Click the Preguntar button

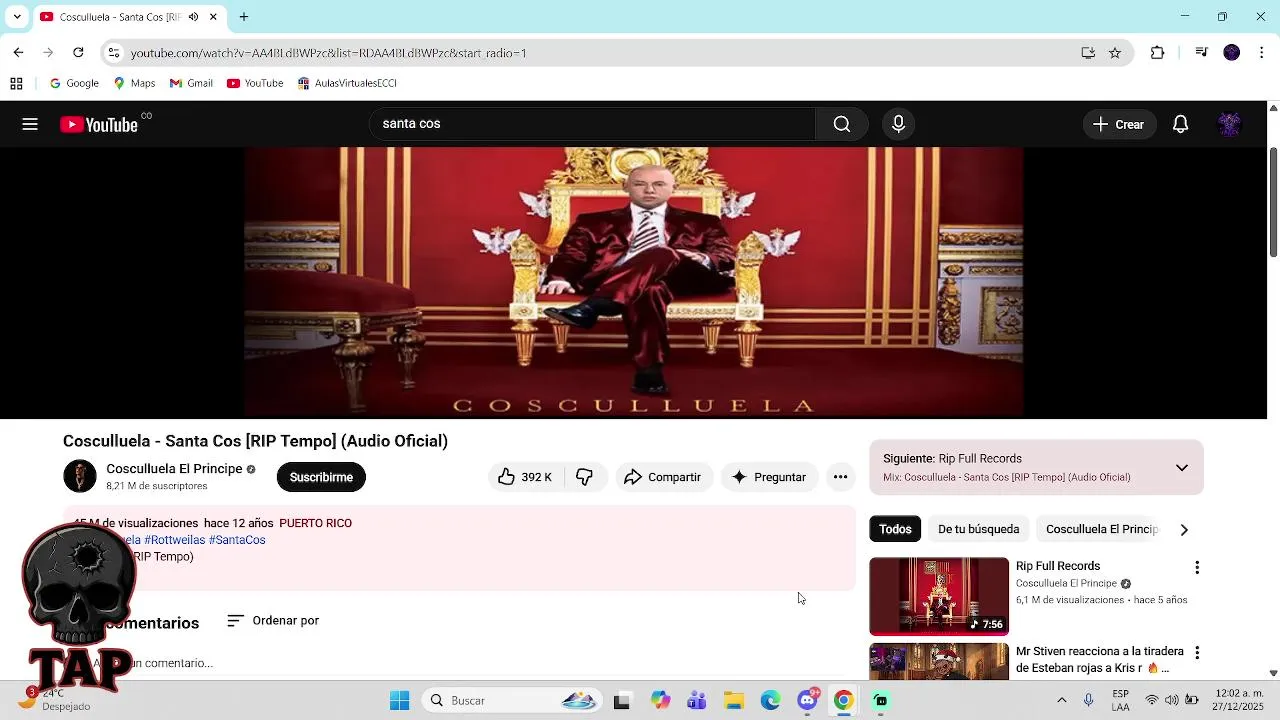click(769, 477)
